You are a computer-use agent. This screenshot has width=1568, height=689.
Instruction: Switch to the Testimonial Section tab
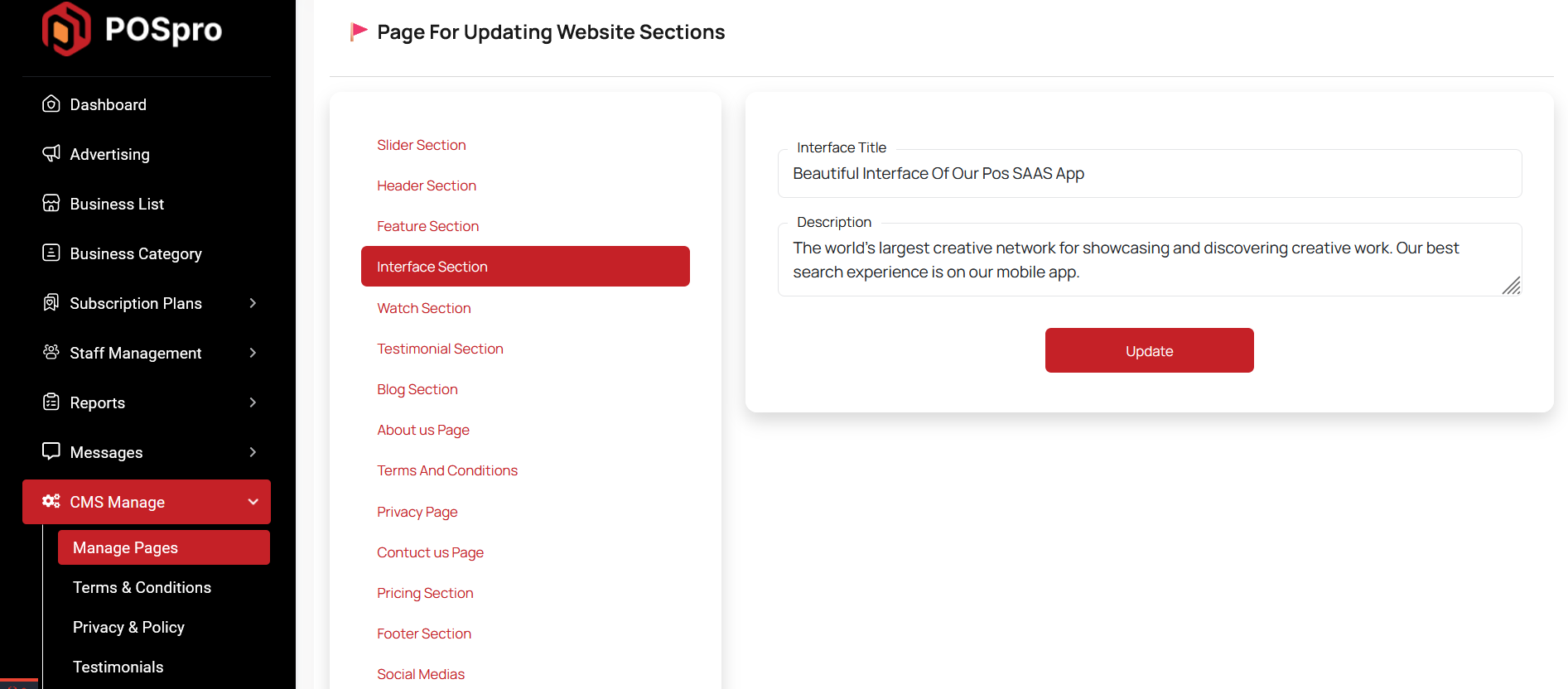click(x=440, y=349)
